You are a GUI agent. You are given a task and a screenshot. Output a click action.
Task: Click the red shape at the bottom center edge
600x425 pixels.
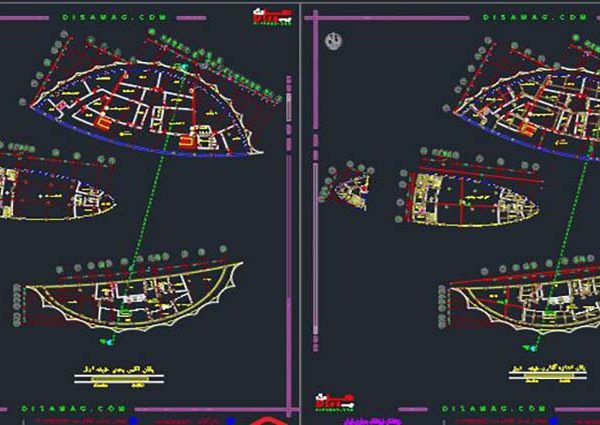267,420
